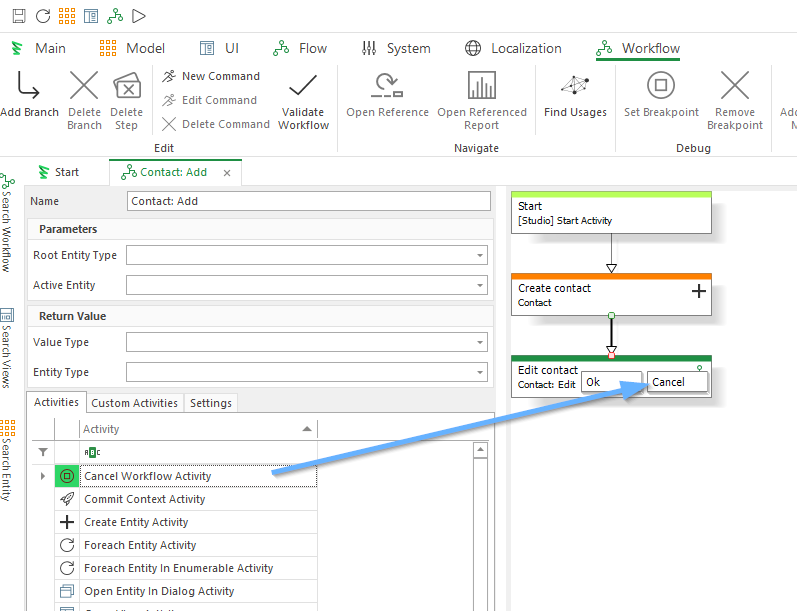This screenshot has width=797, height=611.
Task: Select Foreach Entity In Enumerable Activity
Action: [x=198, y=568]
